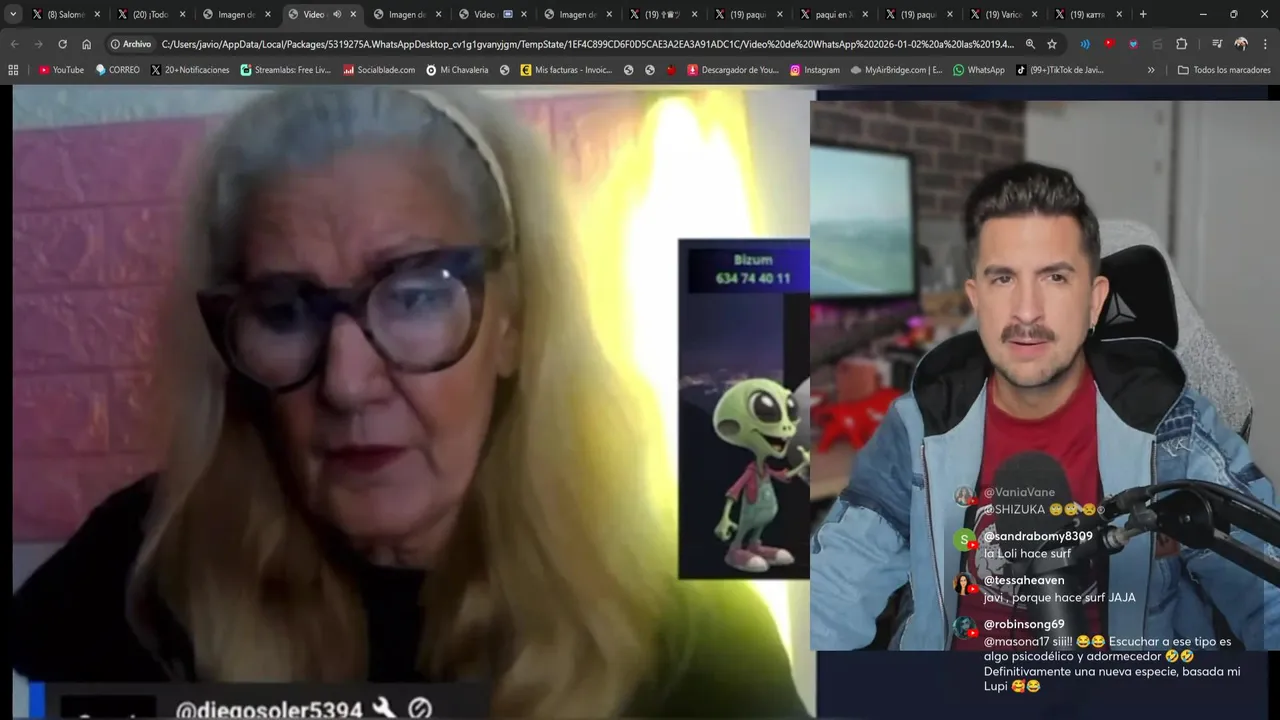
Task: Open the Streamlabs: Free Liv... bookmark
Action: tap(285, 70)
